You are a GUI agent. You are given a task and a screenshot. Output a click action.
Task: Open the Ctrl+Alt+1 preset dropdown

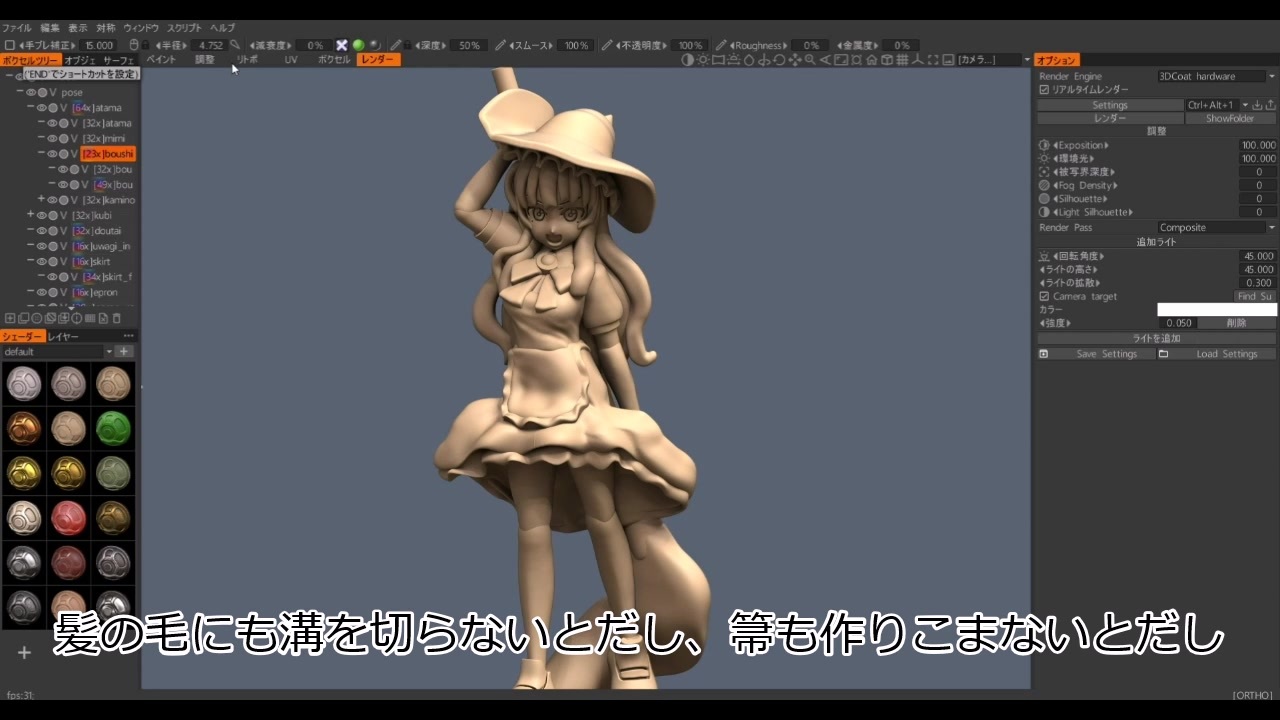(1245, 105)
